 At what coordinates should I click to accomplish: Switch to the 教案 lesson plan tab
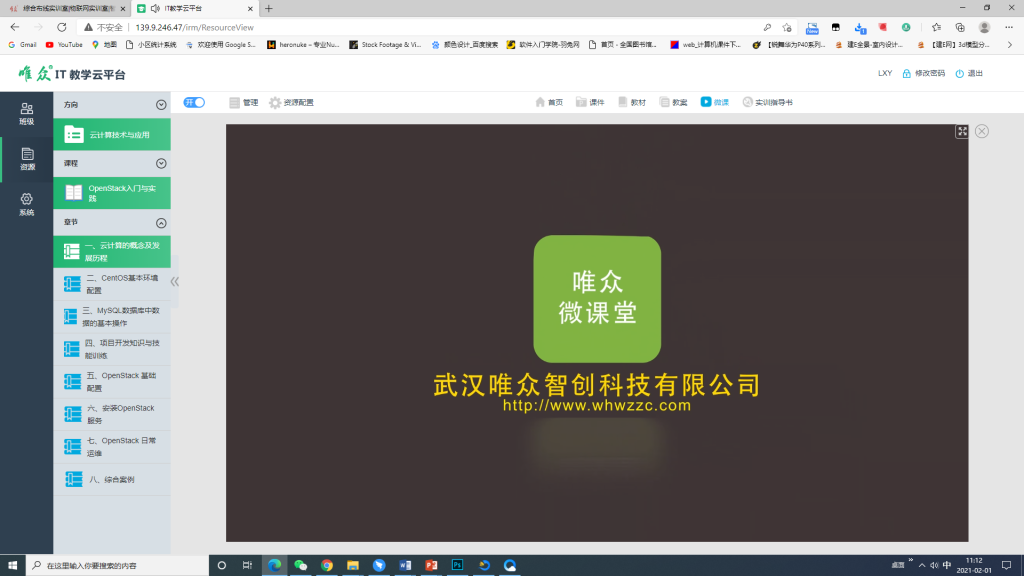tap(673, 103)
